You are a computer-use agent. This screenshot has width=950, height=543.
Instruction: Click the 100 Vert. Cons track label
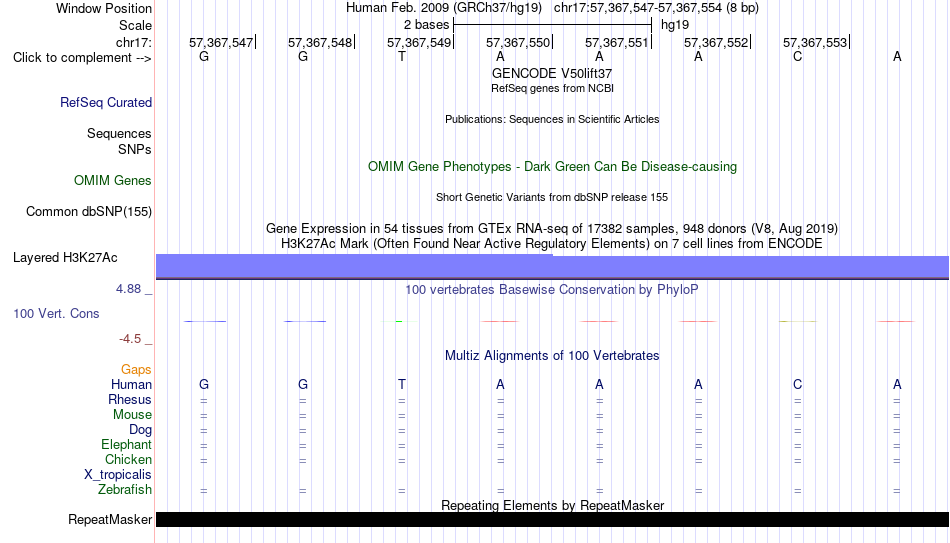[x=56, y=313]
